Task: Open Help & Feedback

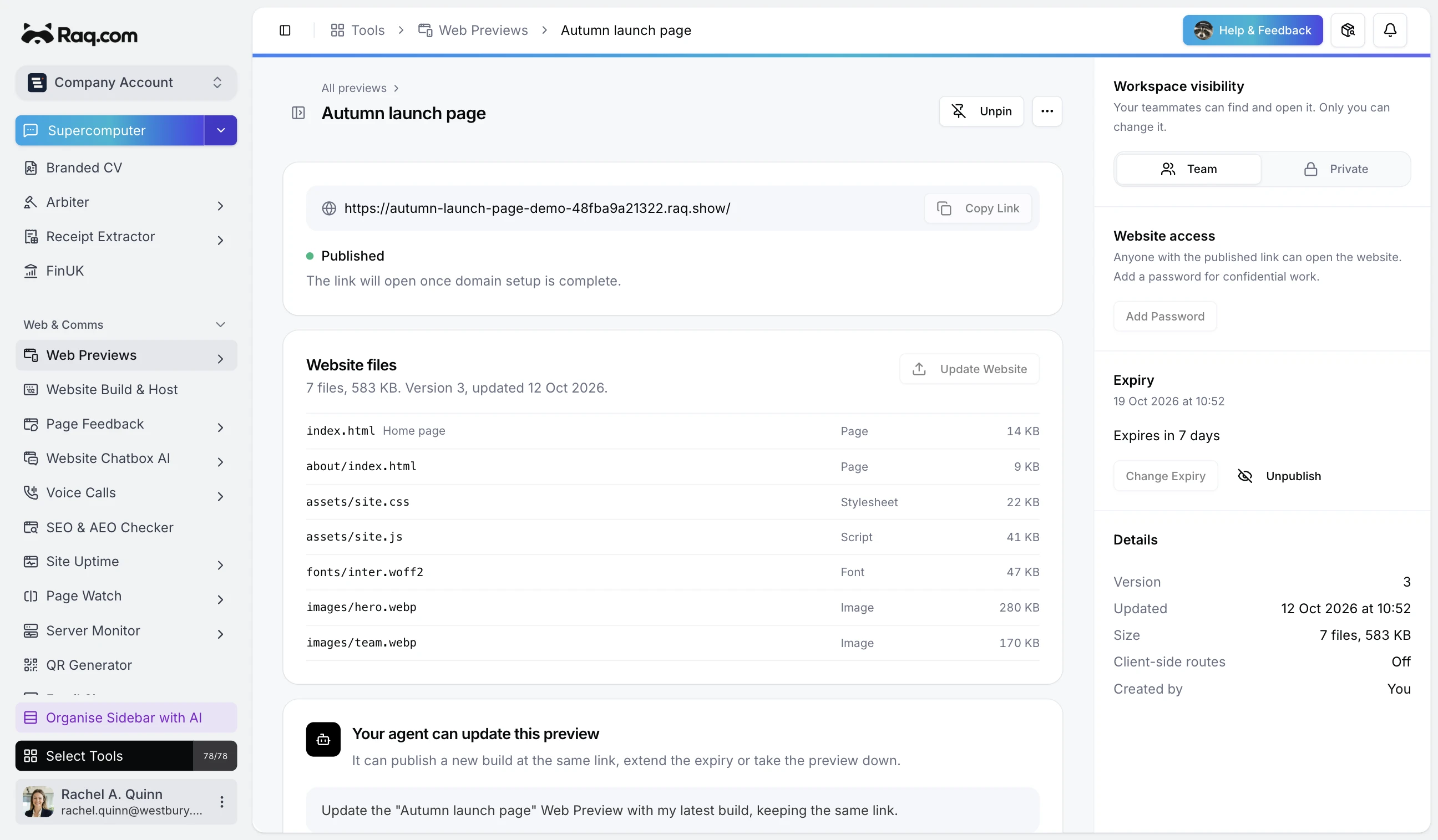Action: [1253, 30]
